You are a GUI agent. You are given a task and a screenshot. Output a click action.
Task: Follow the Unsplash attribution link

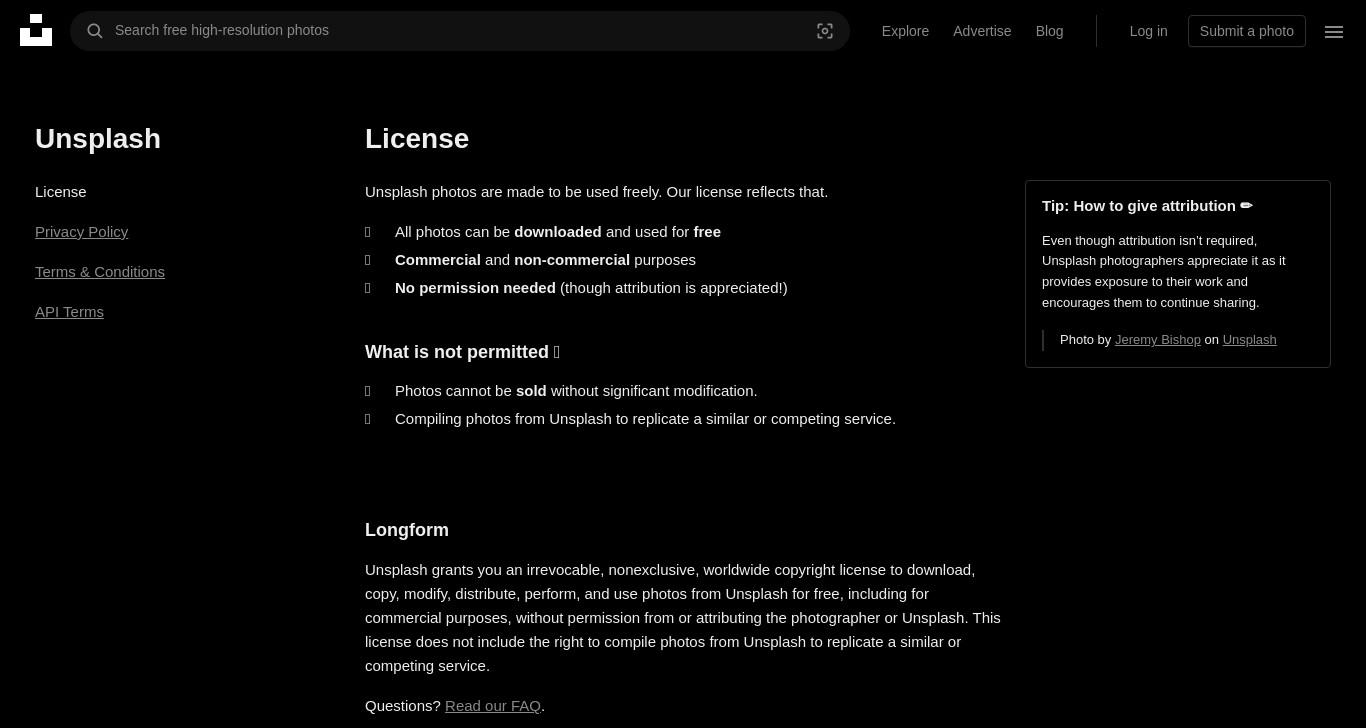pyautogui.click(x=1249, y=340)
